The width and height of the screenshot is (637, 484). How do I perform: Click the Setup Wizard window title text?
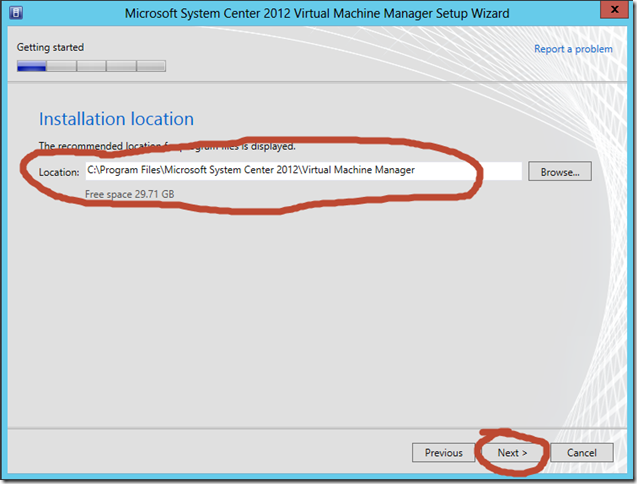(317, 13)
